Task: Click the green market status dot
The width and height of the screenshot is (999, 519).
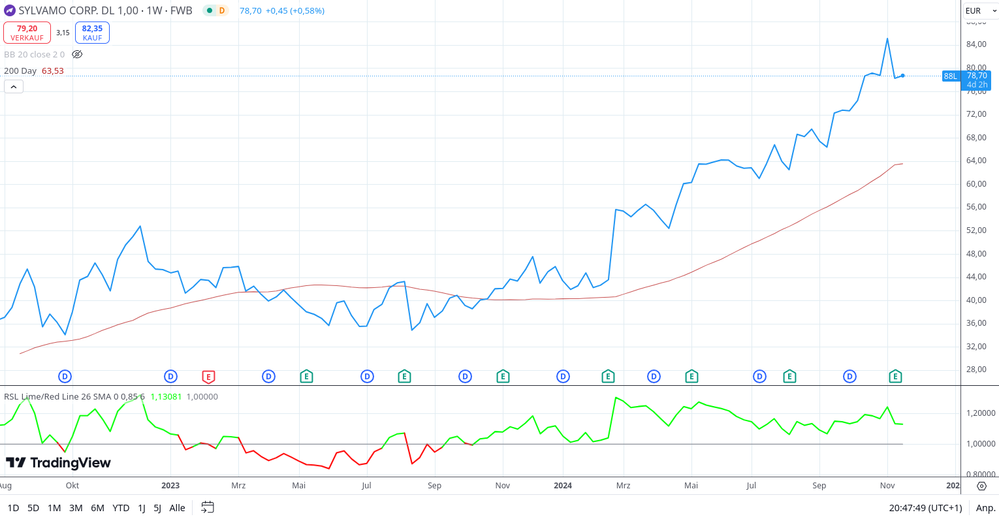Action: coord(209,11)
